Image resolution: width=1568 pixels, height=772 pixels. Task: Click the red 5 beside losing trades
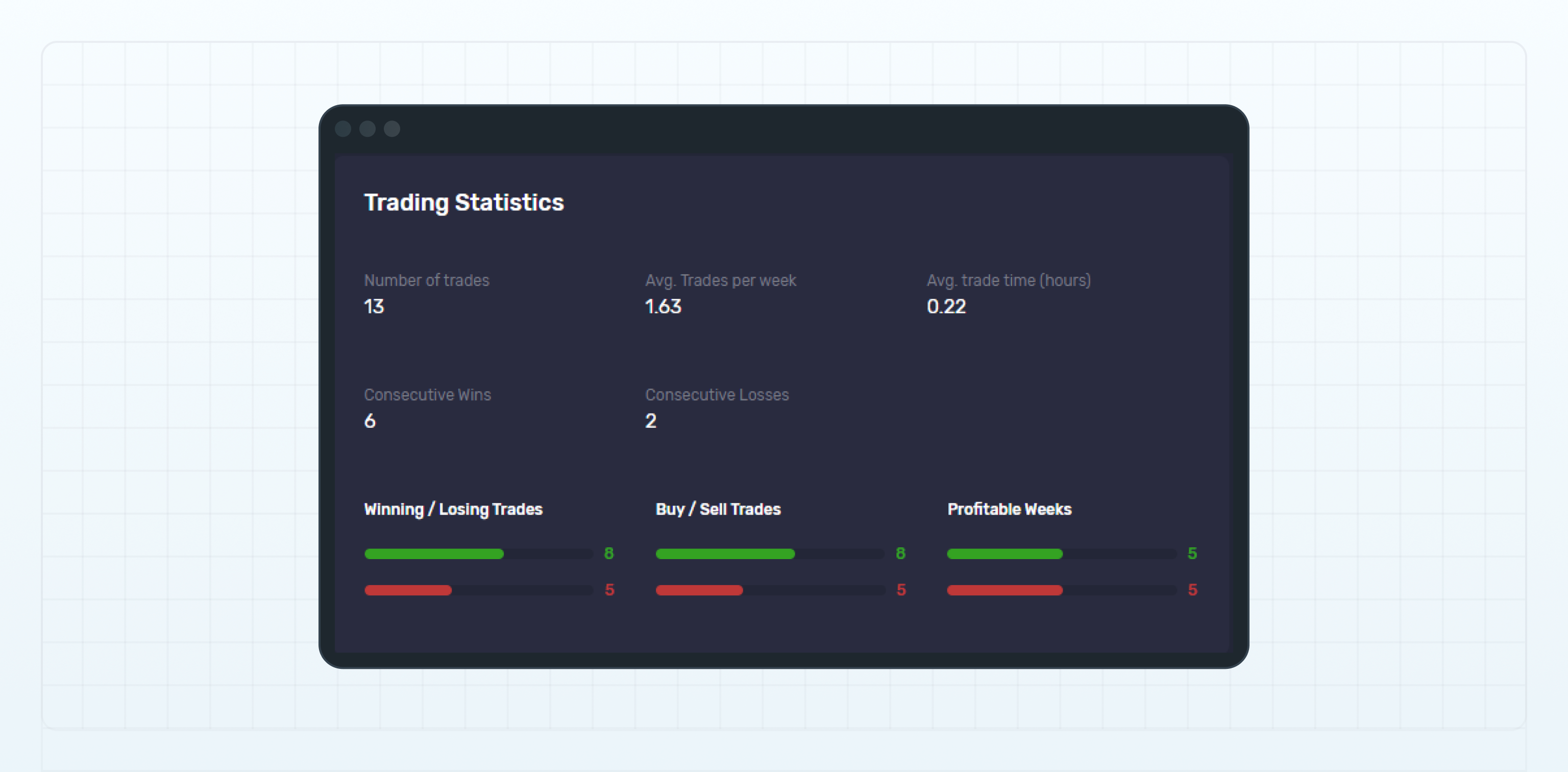pos(609,590)
